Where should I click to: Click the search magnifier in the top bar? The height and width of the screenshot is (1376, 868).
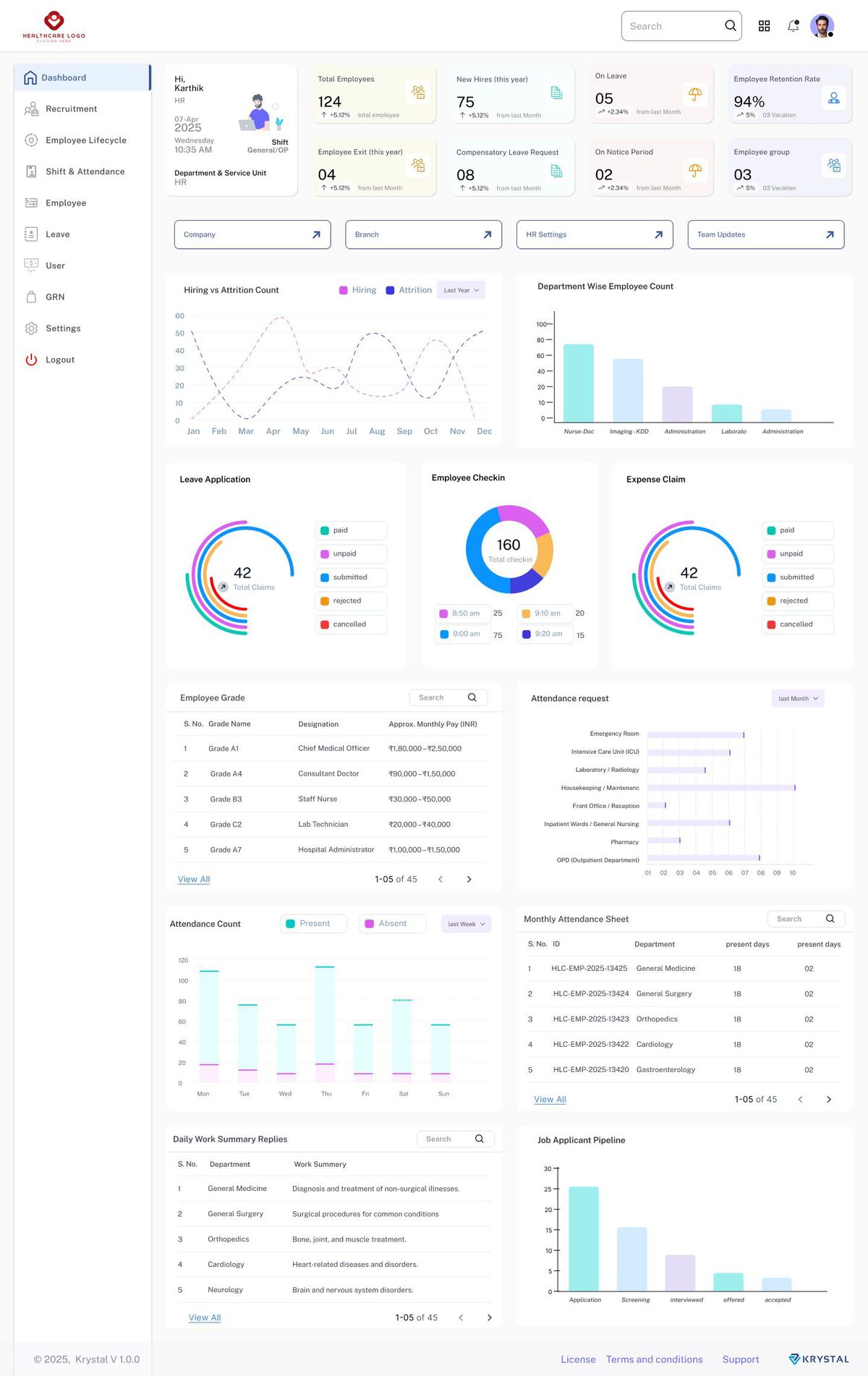(x=731, y=26)
